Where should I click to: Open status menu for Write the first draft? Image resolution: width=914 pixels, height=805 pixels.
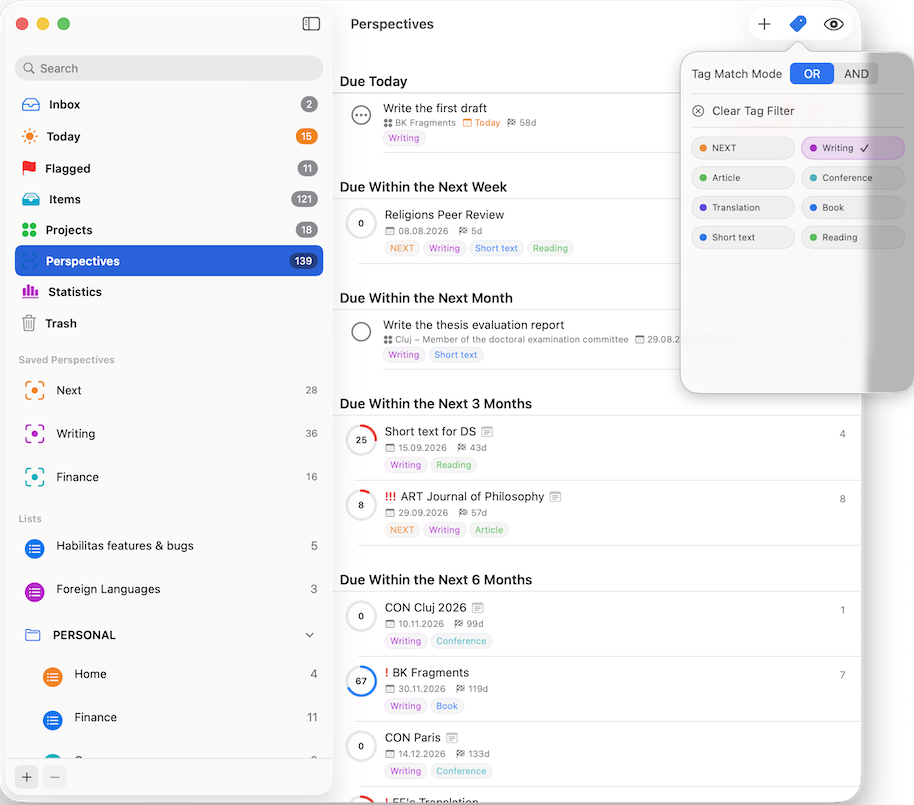tap(361, 115)
